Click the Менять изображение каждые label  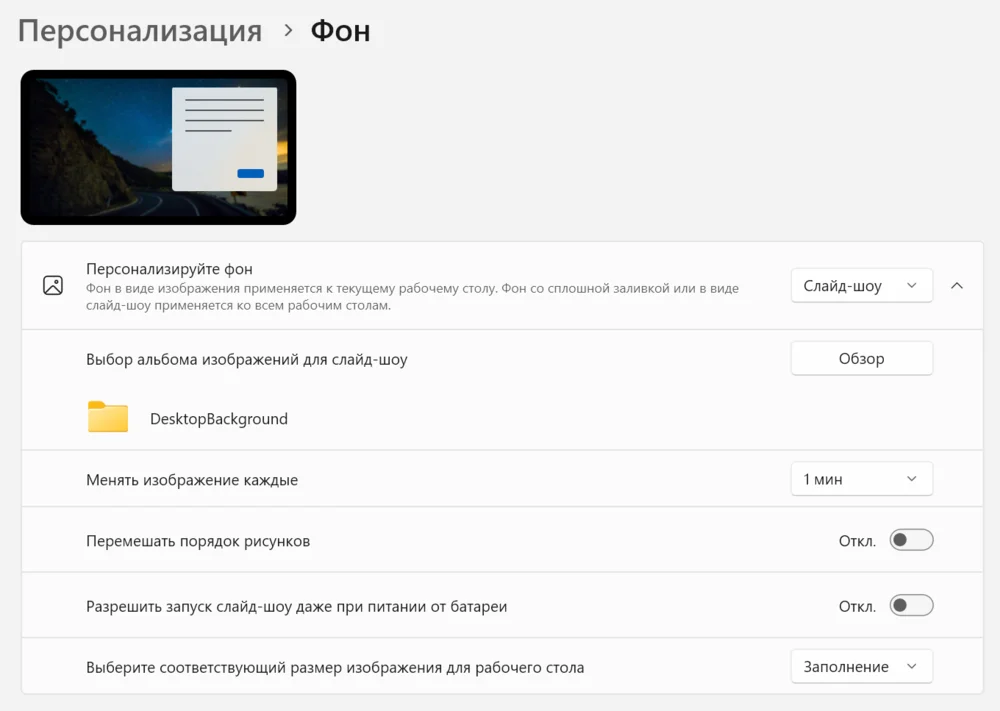[x=192, y=480]
